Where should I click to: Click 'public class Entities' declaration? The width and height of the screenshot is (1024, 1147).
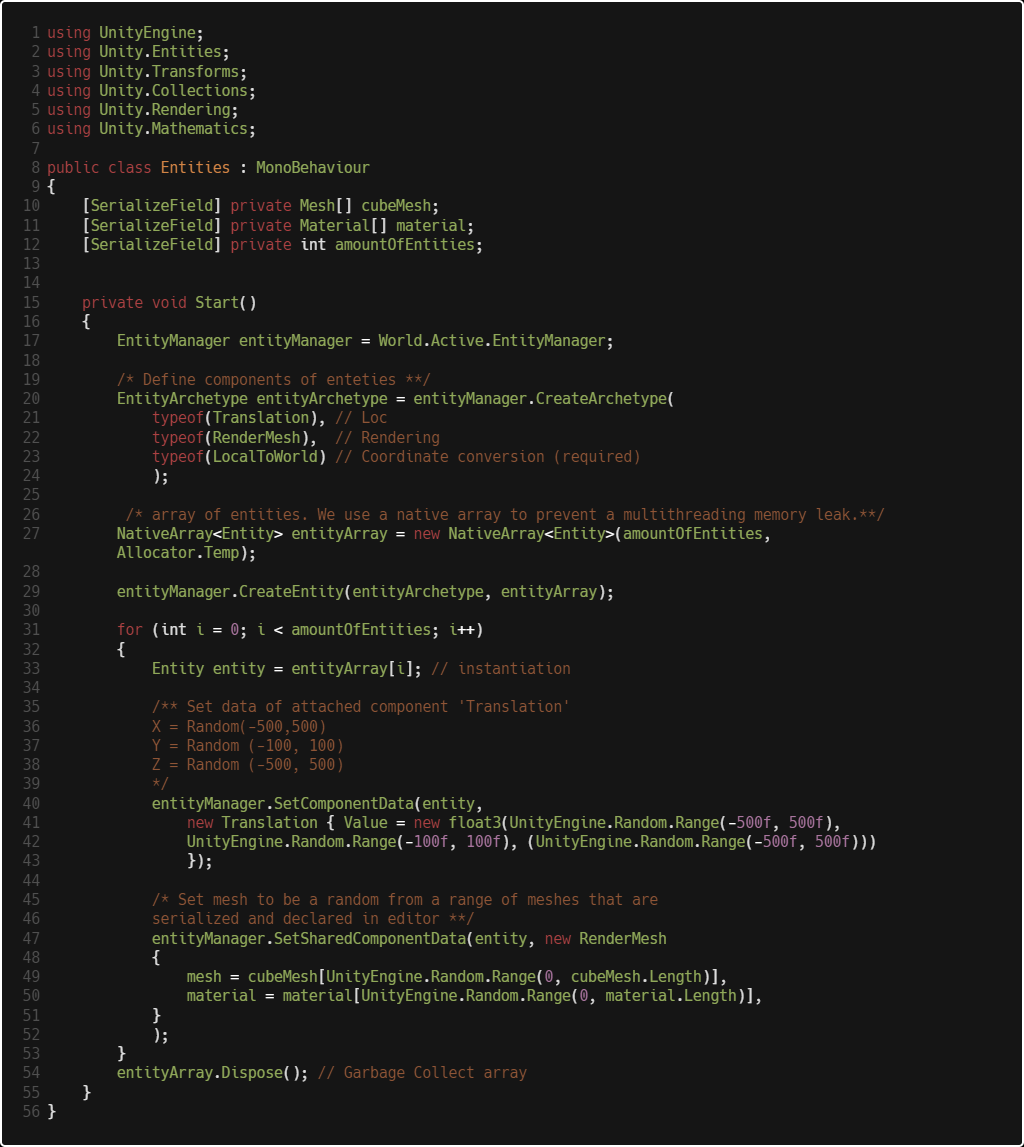coord(138,168)
